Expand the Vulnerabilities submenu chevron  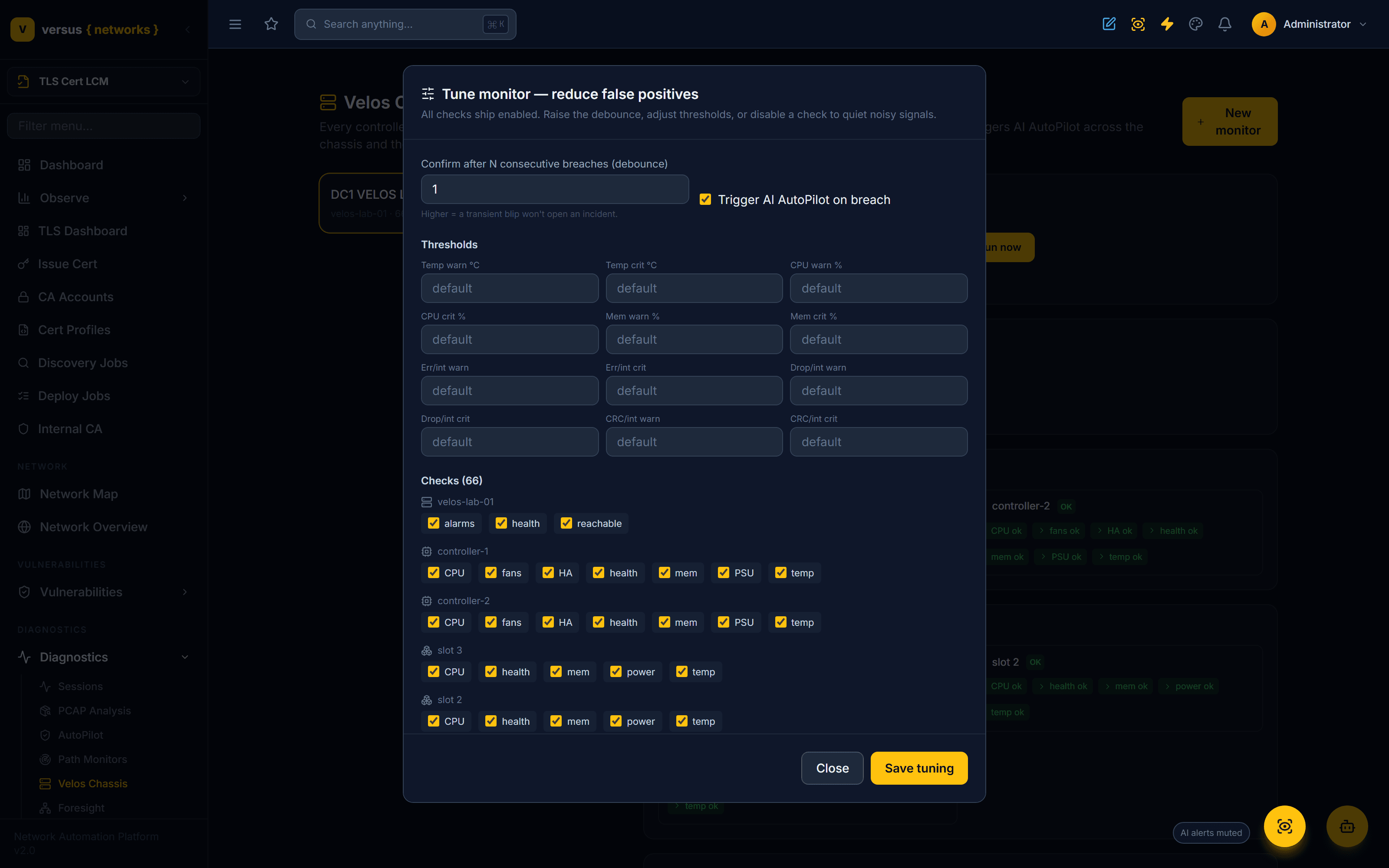pyautogui.click(x=185, y=592)
